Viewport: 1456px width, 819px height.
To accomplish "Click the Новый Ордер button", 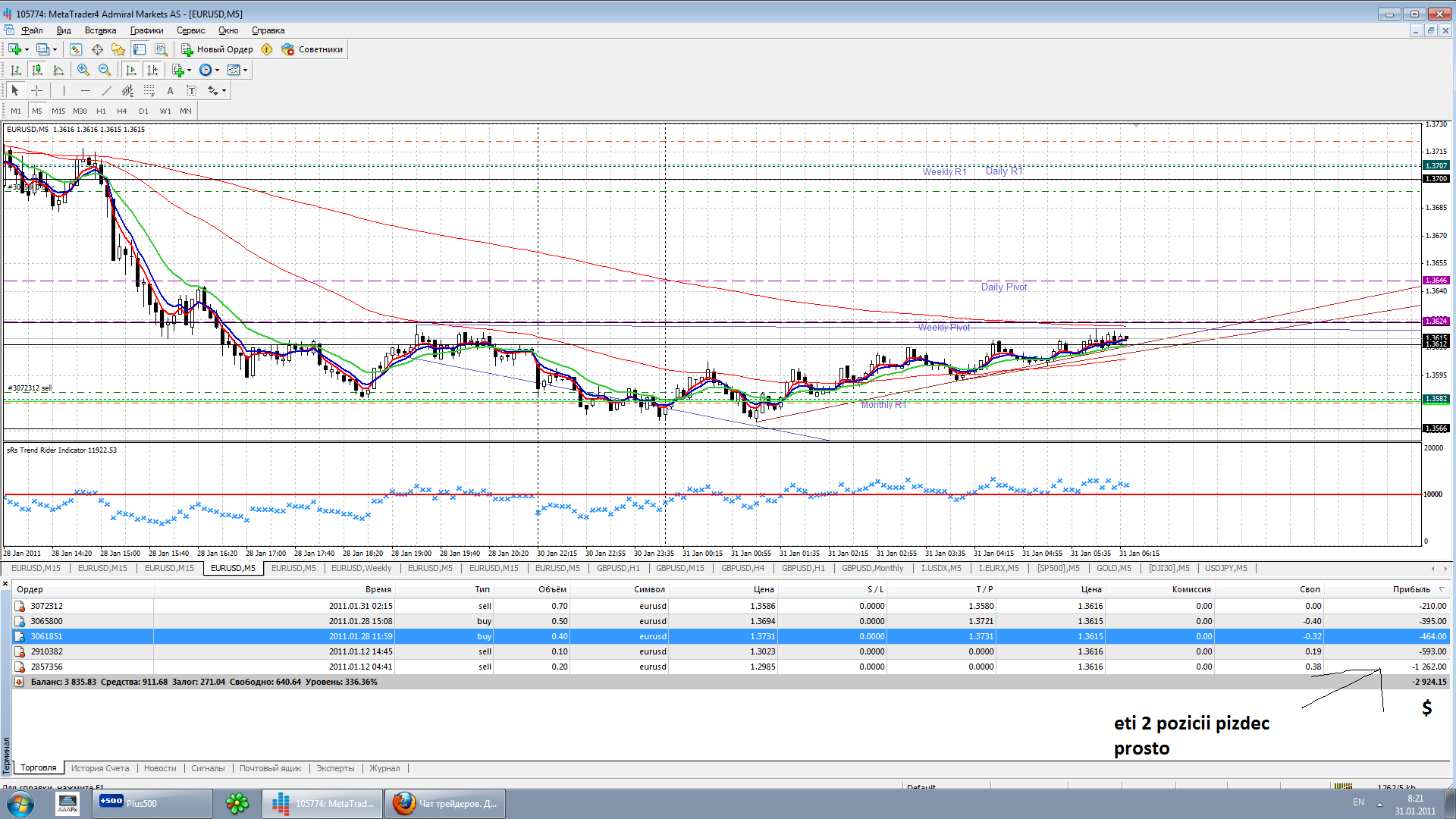I will pyautogui.click(x=217, y=49).
